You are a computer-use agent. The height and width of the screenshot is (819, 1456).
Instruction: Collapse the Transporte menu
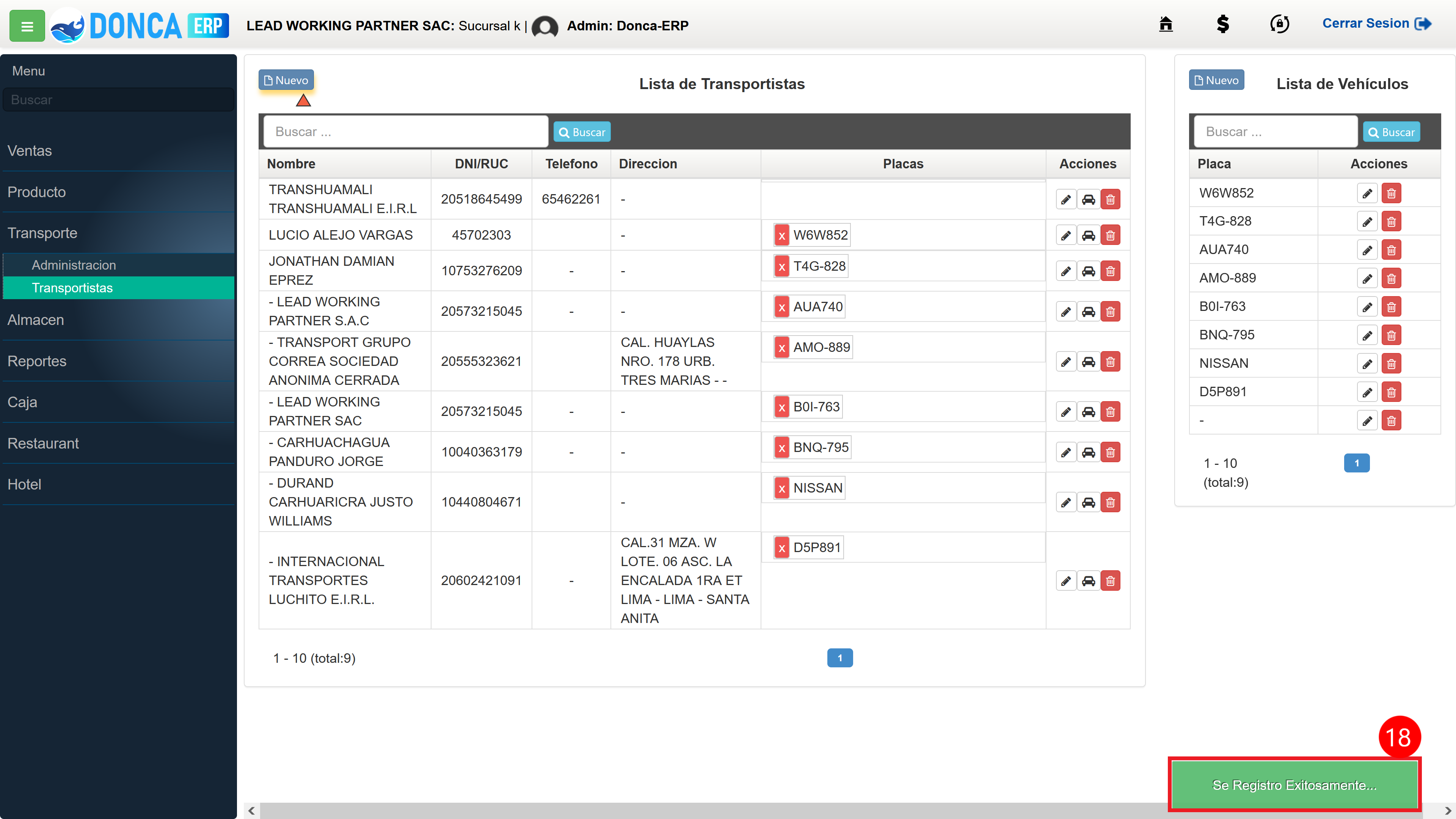(x=119, y=233)
